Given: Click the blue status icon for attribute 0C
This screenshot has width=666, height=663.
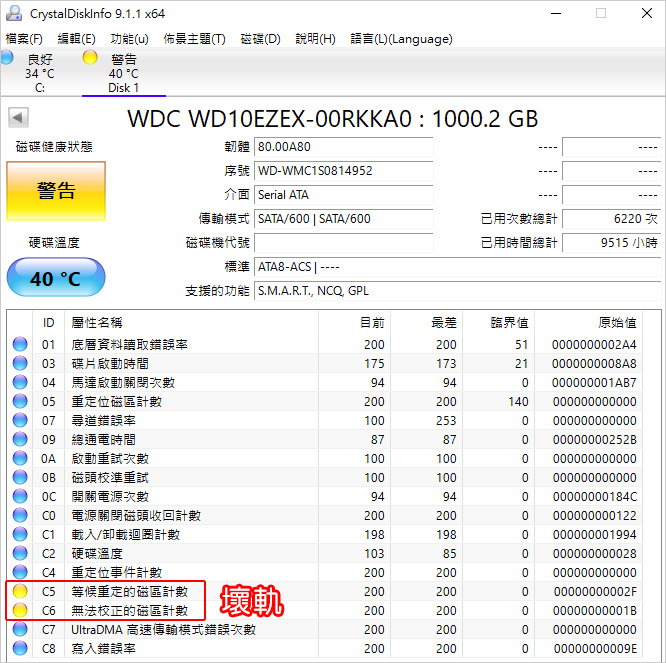Looking at the screenshot, I should click(20, 496).
